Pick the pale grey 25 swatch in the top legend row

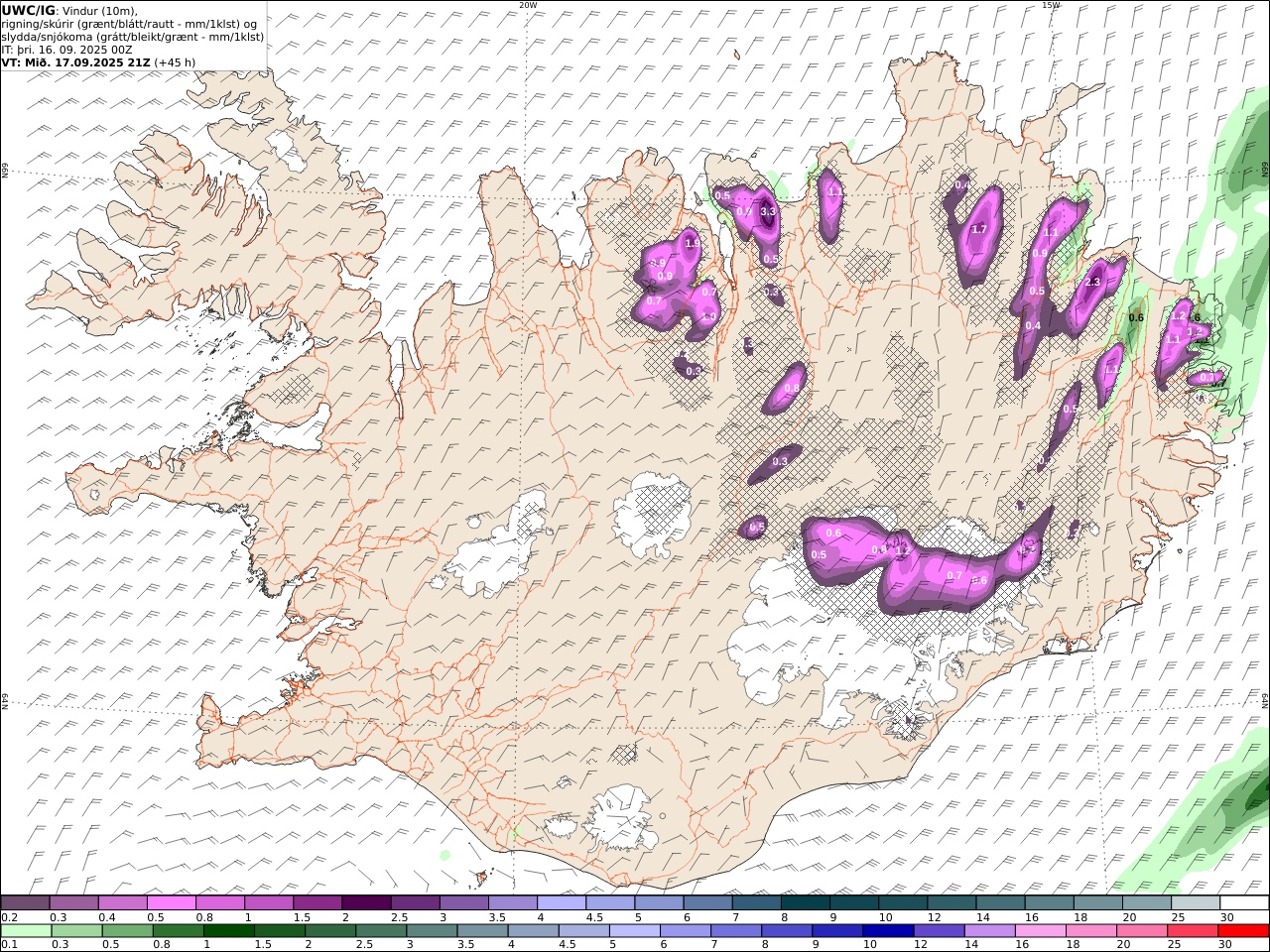point(1196,902)
